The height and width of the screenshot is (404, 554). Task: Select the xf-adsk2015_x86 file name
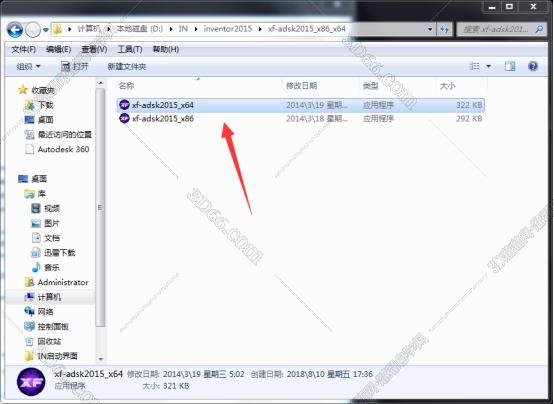163,118
